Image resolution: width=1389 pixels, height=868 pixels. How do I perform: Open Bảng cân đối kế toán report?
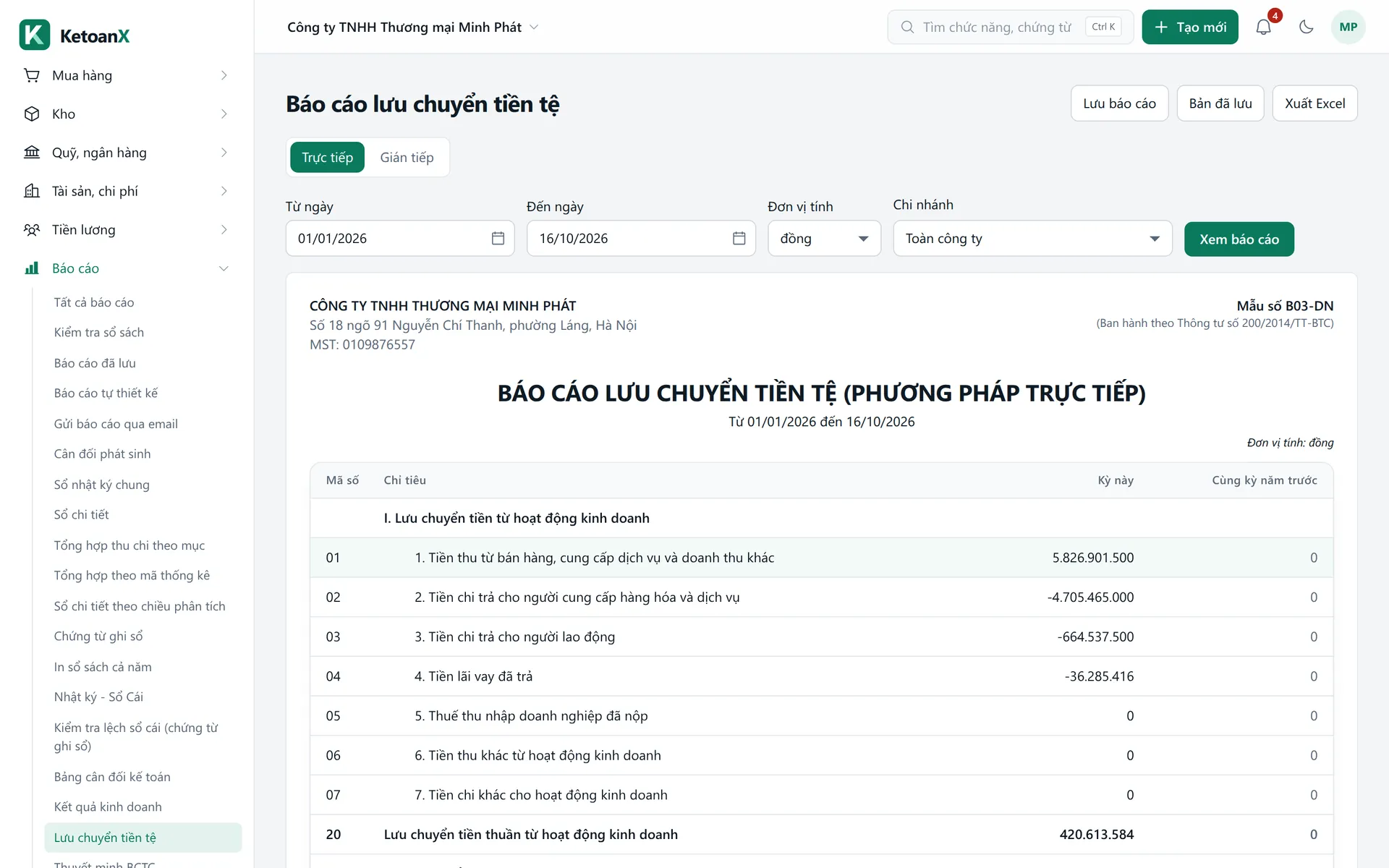(x=112, y=777)
